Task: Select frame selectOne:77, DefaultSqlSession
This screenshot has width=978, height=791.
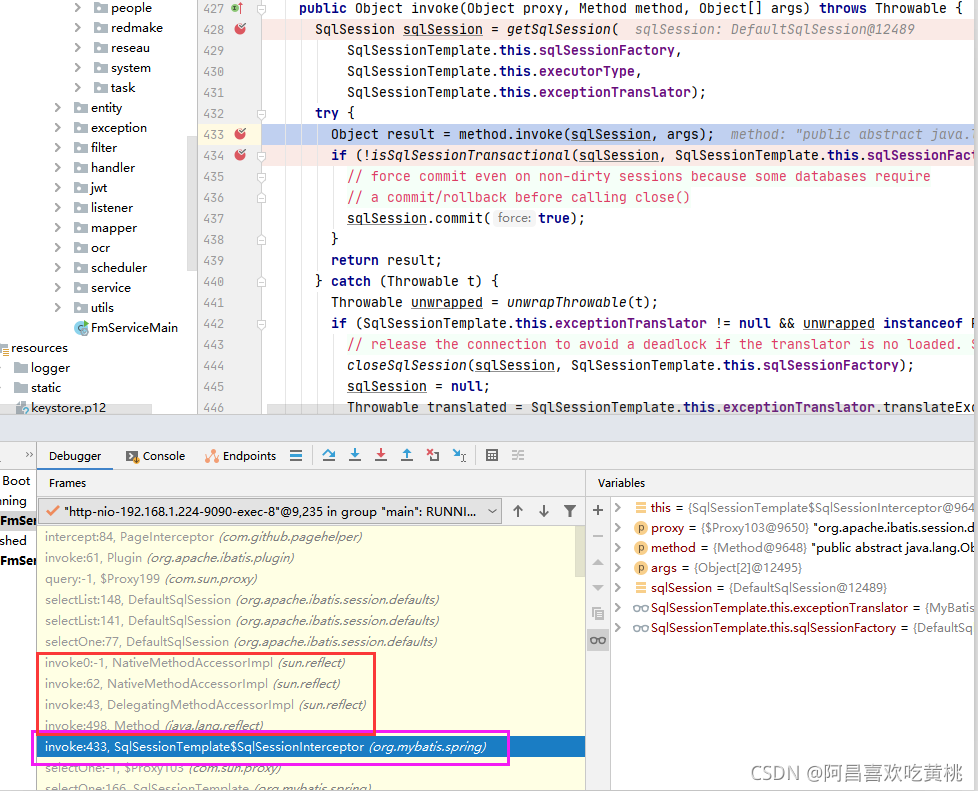Action: (241, 641)
